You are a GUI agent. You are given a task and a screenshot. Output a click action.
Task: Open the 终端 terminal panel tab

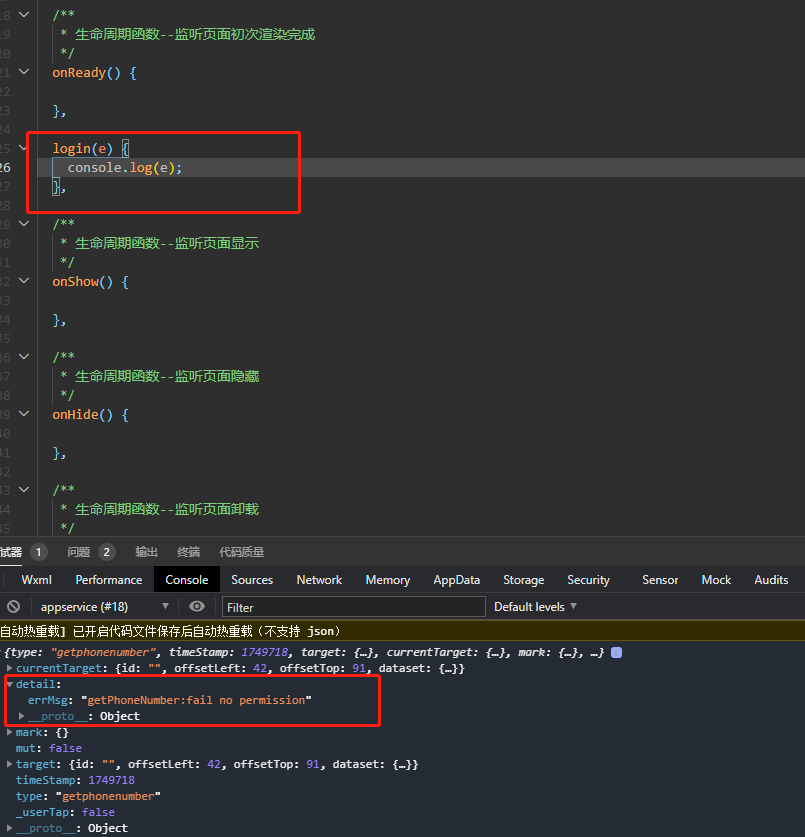pyautogui.click(x=188, y=552)
